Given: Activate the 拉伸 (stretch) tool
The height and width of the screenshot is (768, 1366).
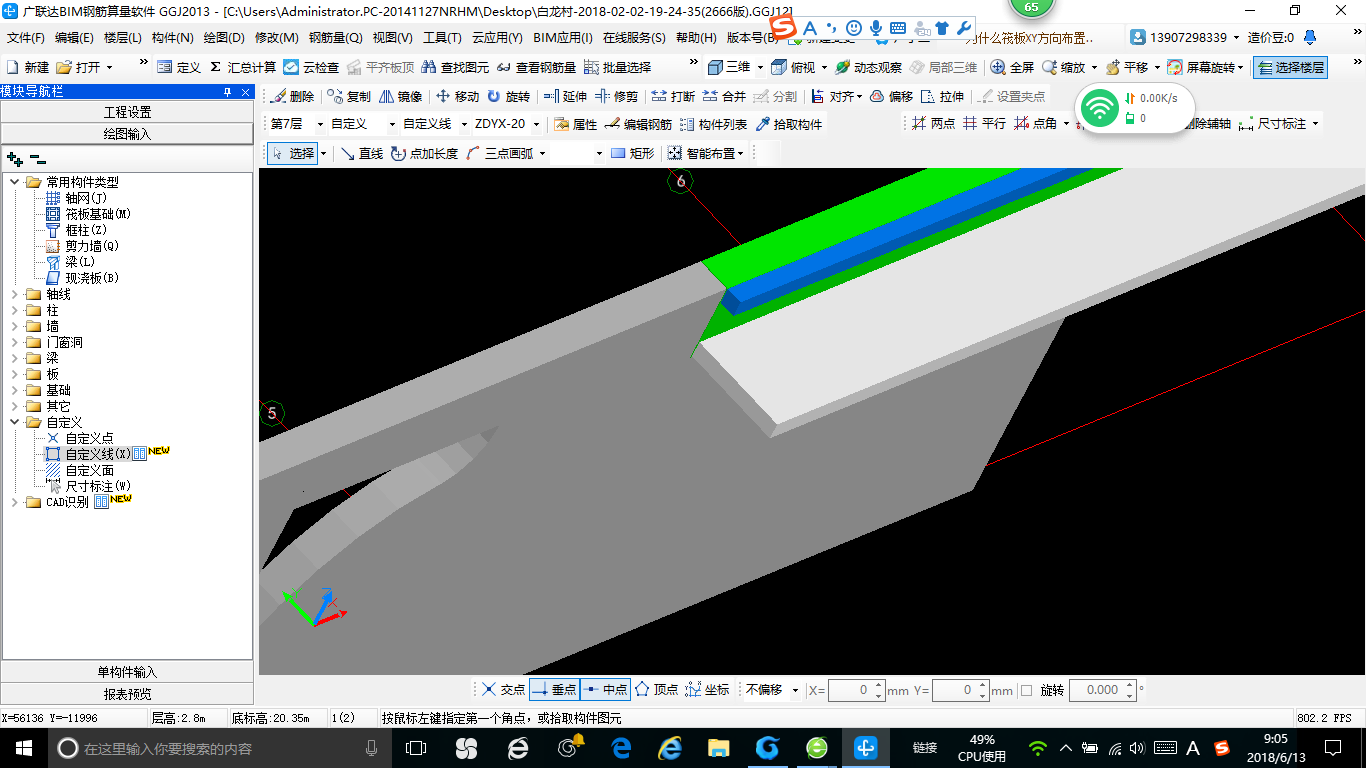Looking at the screenshot, I should tap(942, 97).
